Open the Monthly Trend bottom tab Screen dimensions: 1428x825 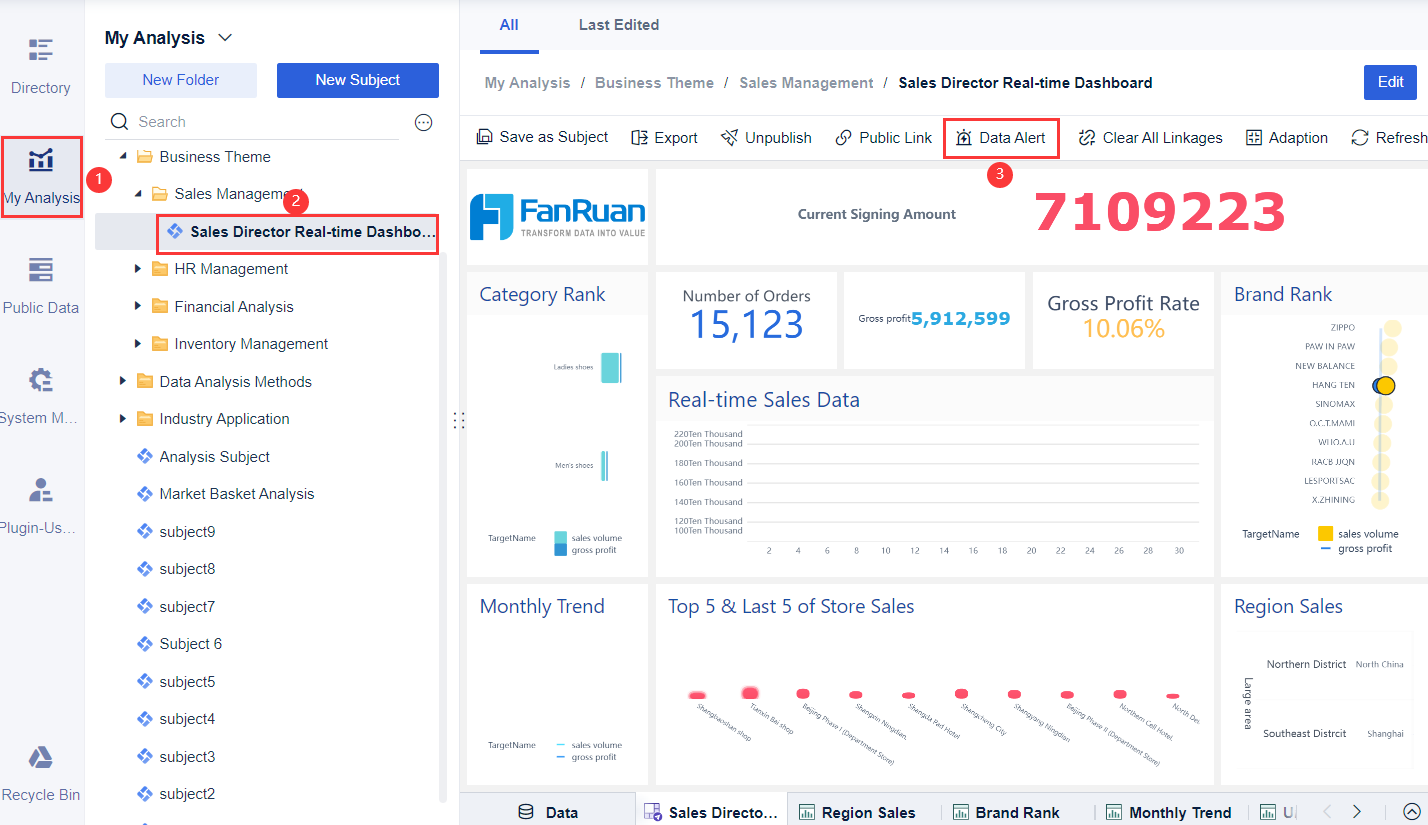click(x=1169, y=812)
